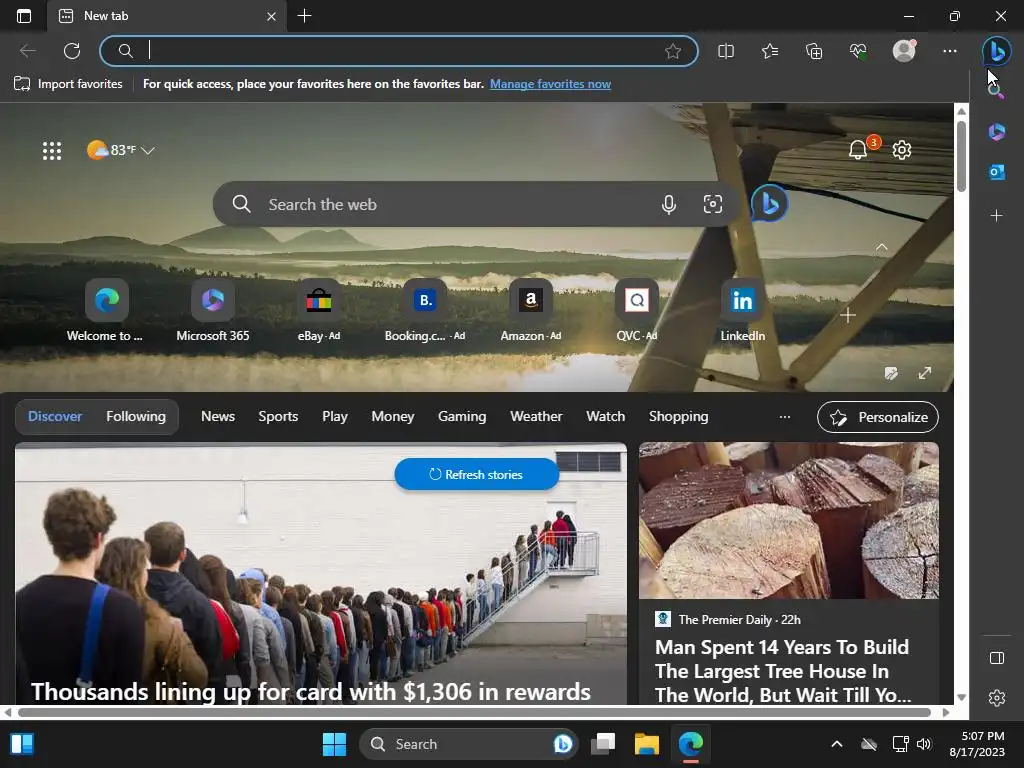Open sidebar customize settings gear

pos(997,698)
